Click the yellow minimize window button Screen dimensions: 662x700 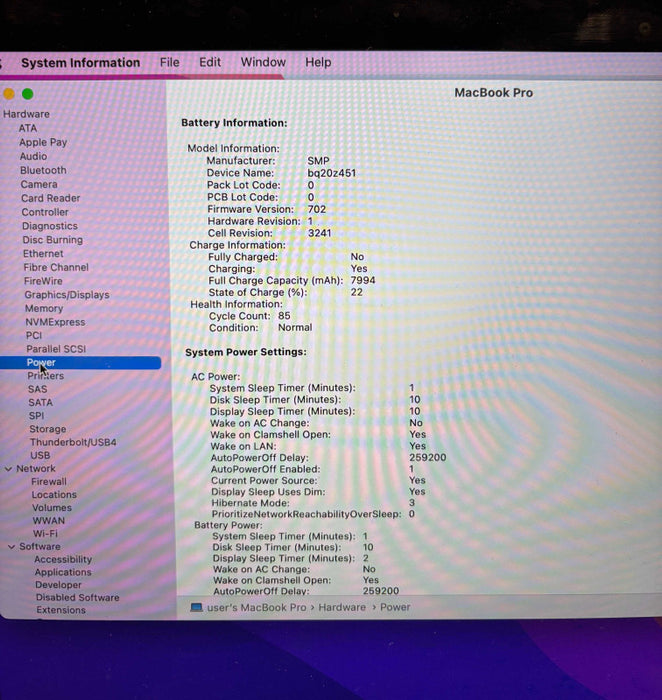click(9, 94)
